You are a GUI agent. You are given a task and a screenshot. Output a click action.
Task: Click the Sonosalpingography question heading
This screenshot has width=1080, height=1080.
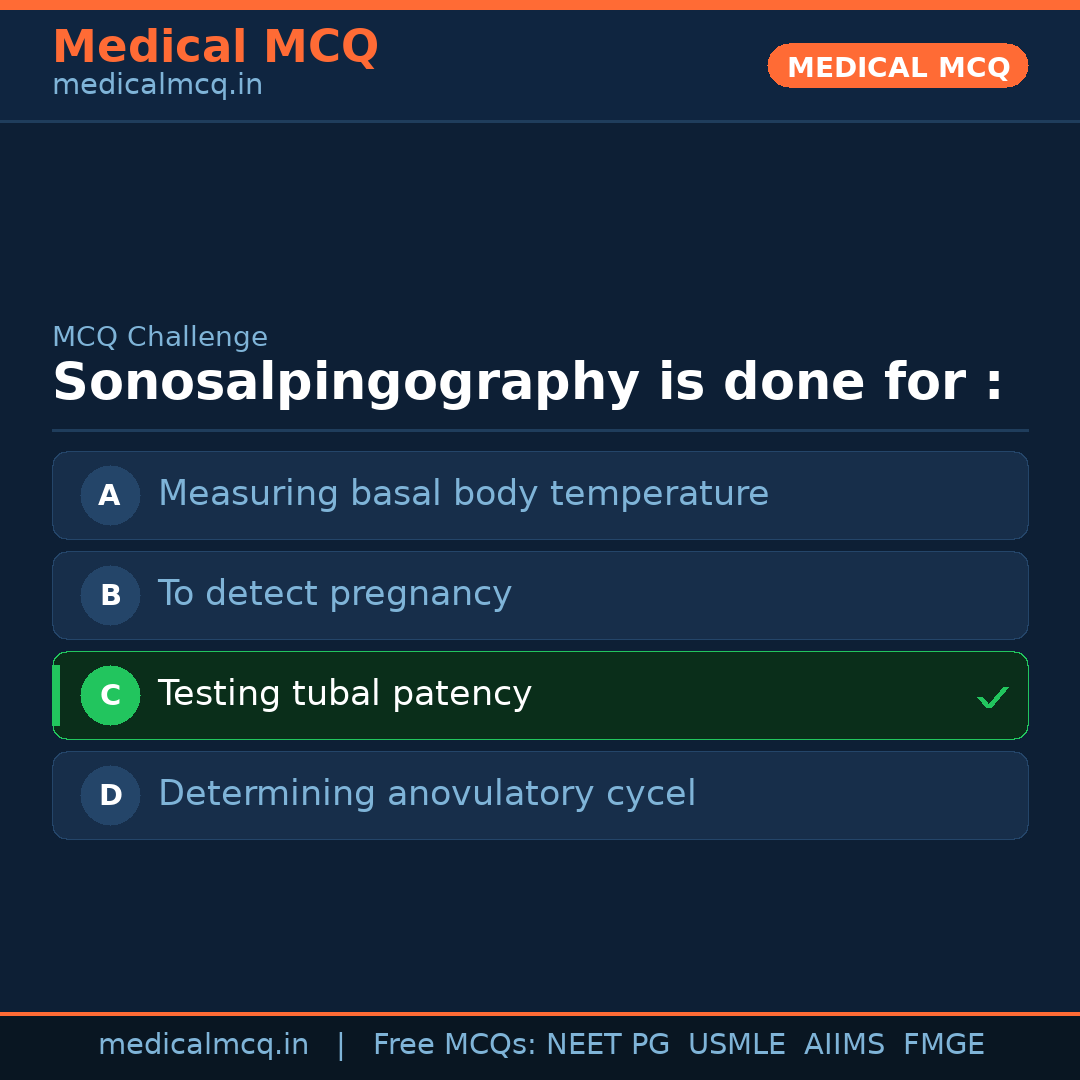coord(527,383)
